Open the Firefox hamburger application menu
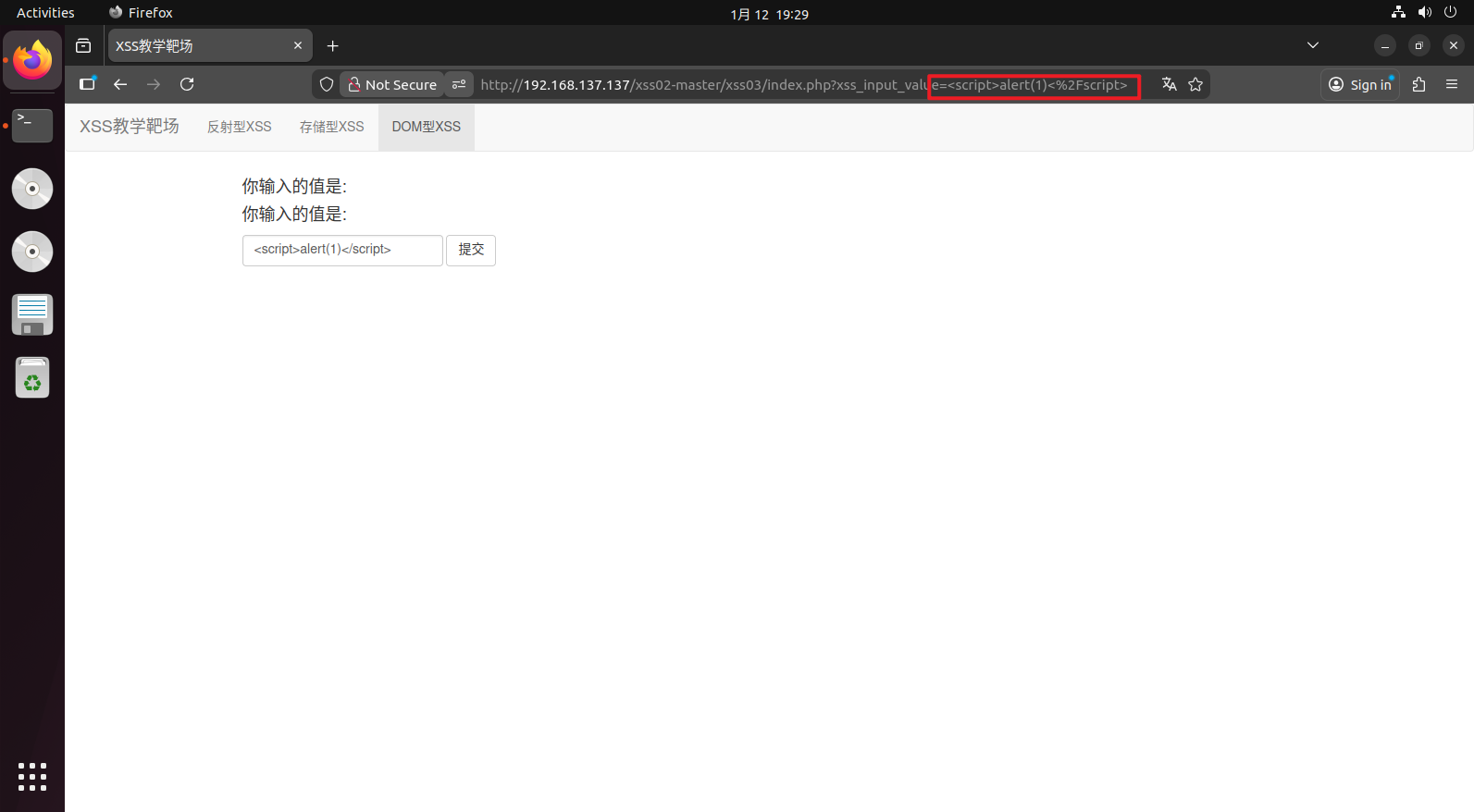 (1452, 84)
